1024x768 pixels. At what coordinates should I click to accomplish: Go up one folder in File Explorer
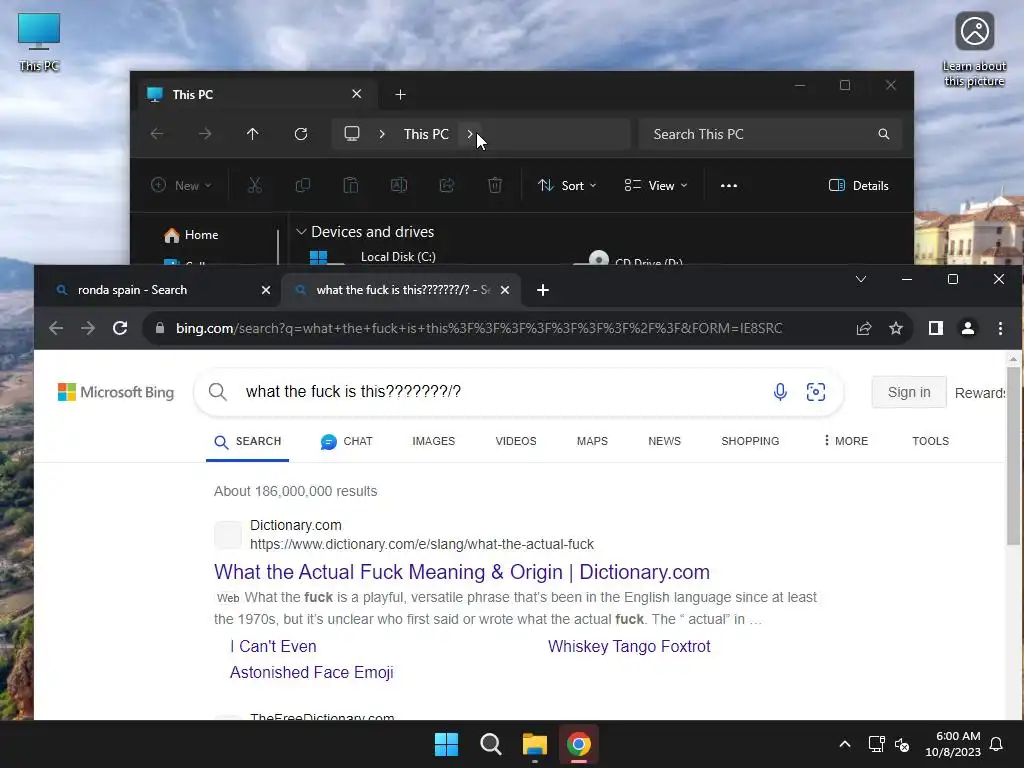pyautogui.click(x=253, y=134)
